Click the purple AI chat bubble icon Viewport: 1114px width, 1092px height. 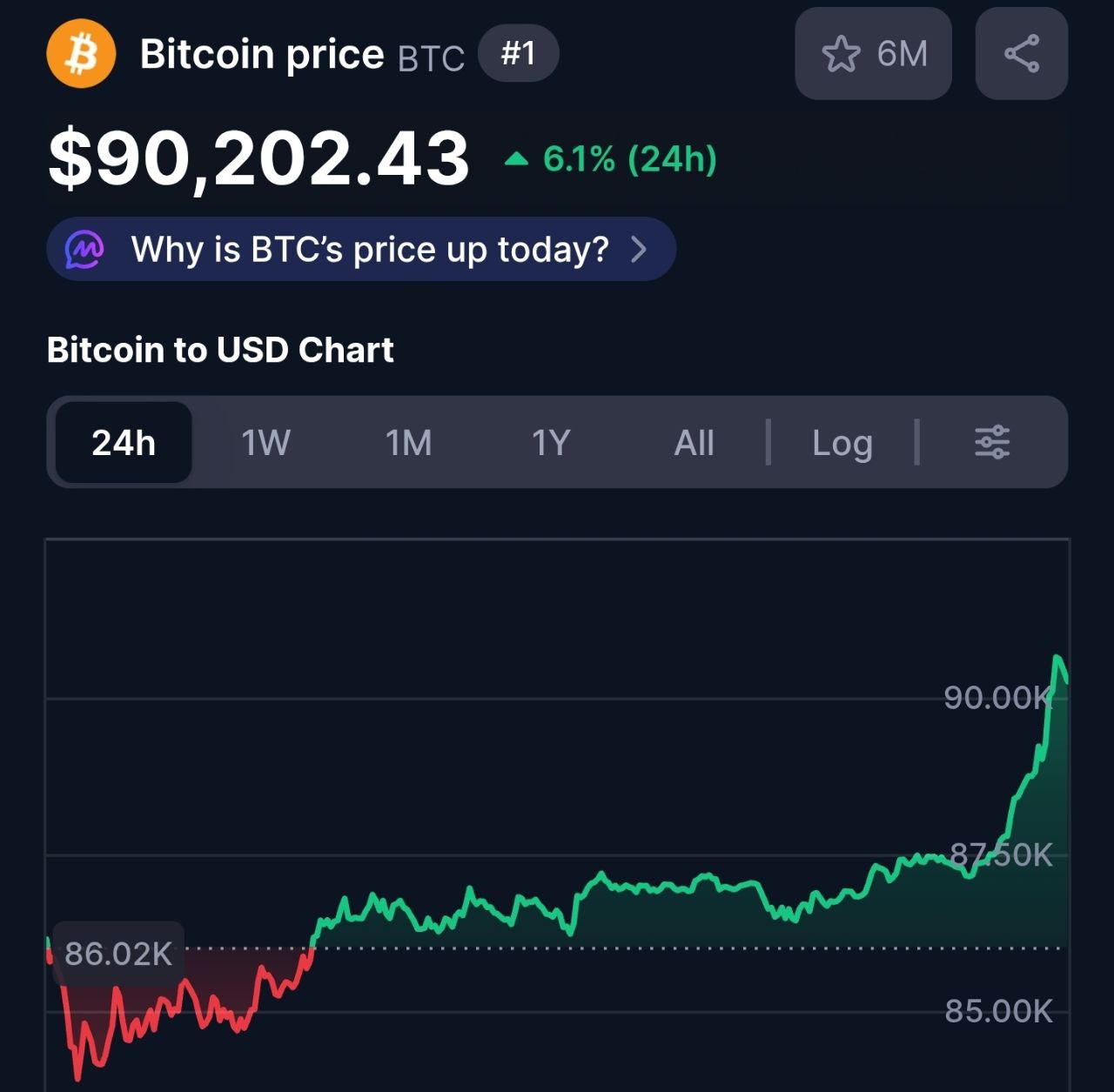coord(84,250)
